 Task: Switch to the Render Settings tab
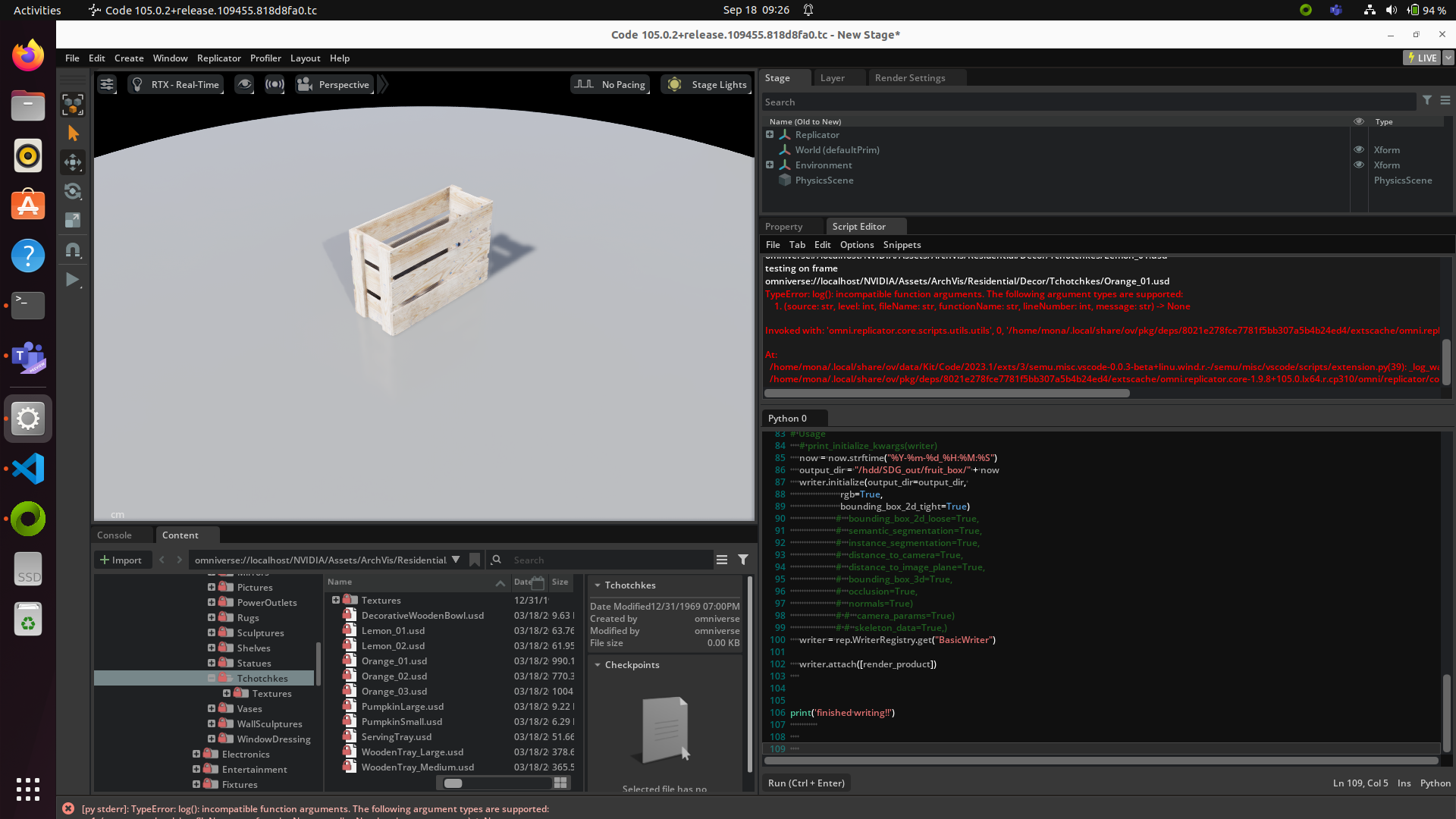909,78
